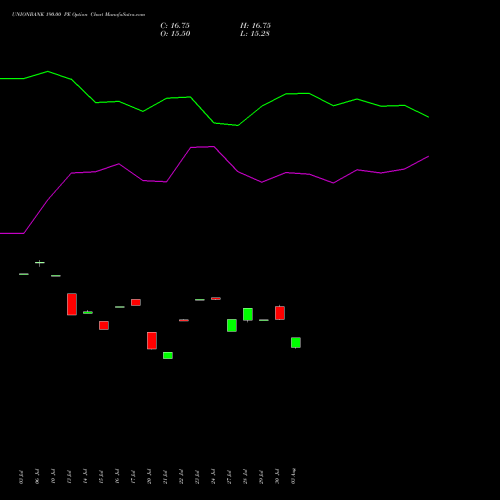Select the lowest green candlestick on the chart
Image resolution: width=500 pixels, height=500 pixels.
[168, 355]
